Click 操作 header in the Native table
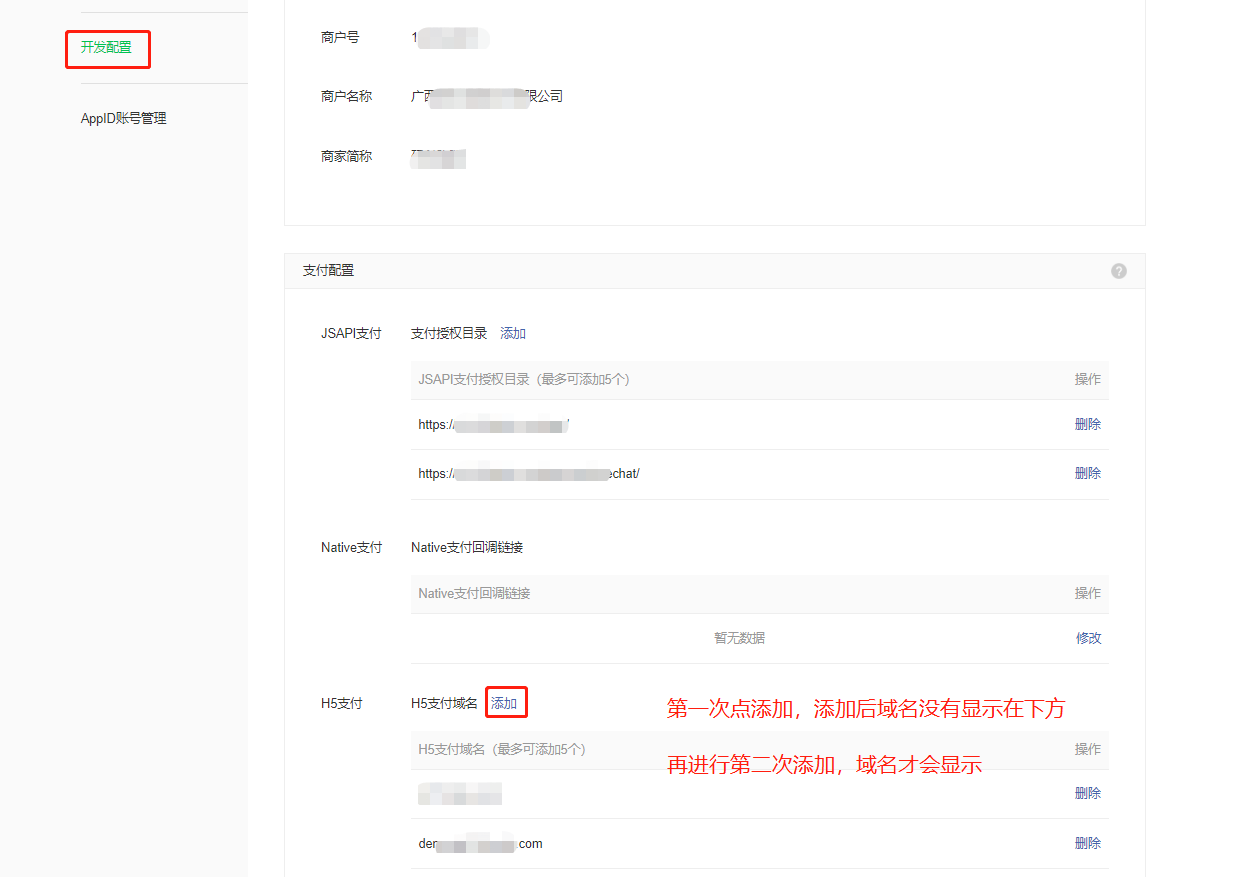 click(1088, 593)
